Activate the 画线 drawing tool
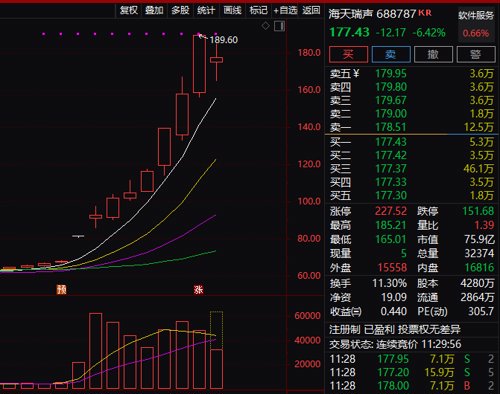500x394 pixels. pos(232,10)
